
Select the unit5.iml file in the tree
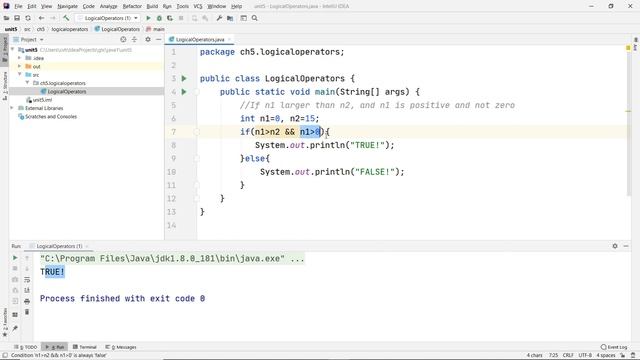(x=39, y=100)
